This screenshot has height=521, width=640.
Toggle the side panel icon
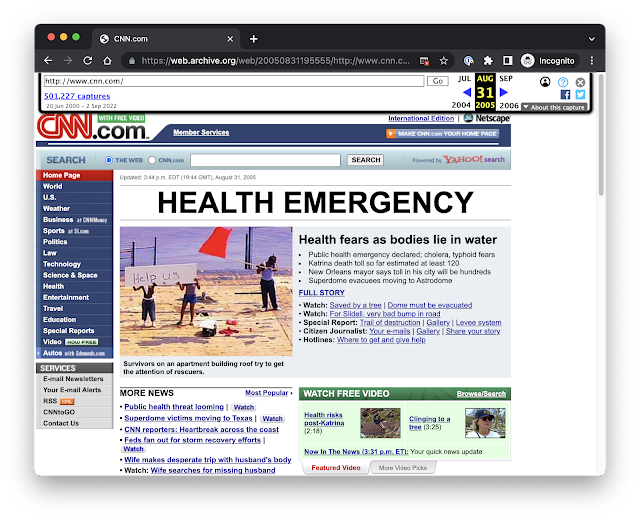click(x=507, y=61)
